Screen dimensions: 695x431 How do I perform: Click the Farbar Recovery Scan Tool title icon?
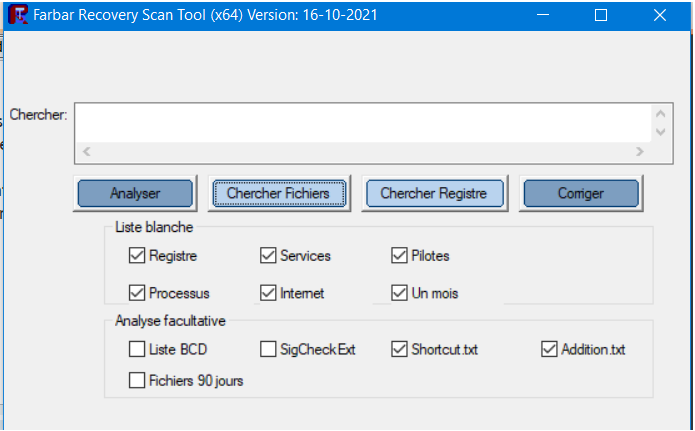pos(18,15)
